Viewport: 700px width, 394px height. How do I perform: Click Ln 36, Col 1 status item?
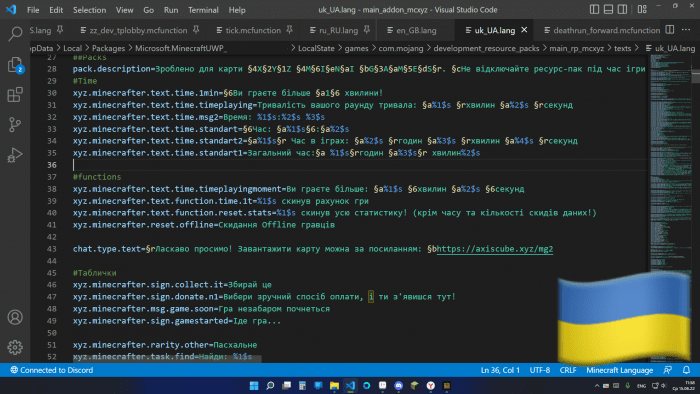[500, 370]
